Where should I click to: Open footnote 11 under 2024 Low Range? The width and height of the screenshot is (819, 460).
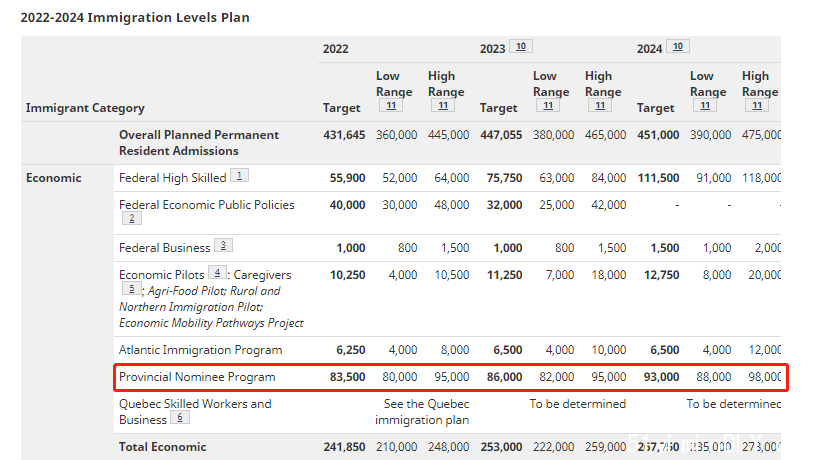[705, 105]
